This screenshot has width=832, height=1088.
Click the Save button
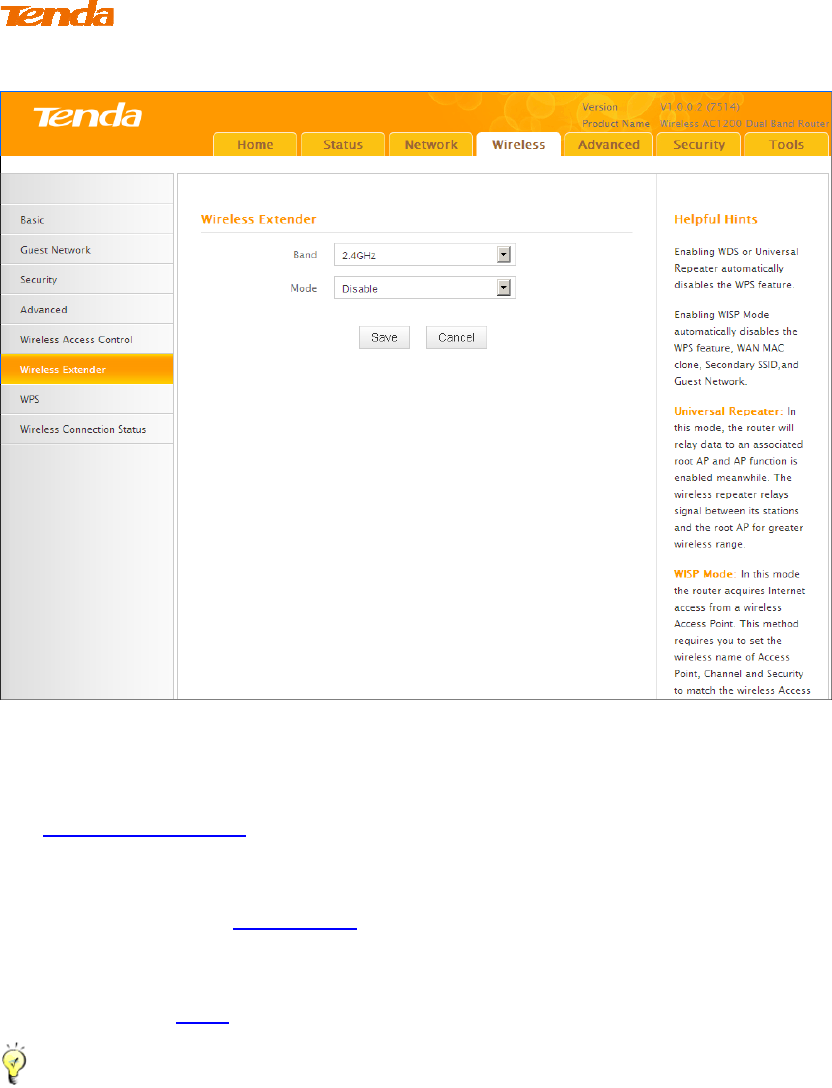[x=384, y=337]
